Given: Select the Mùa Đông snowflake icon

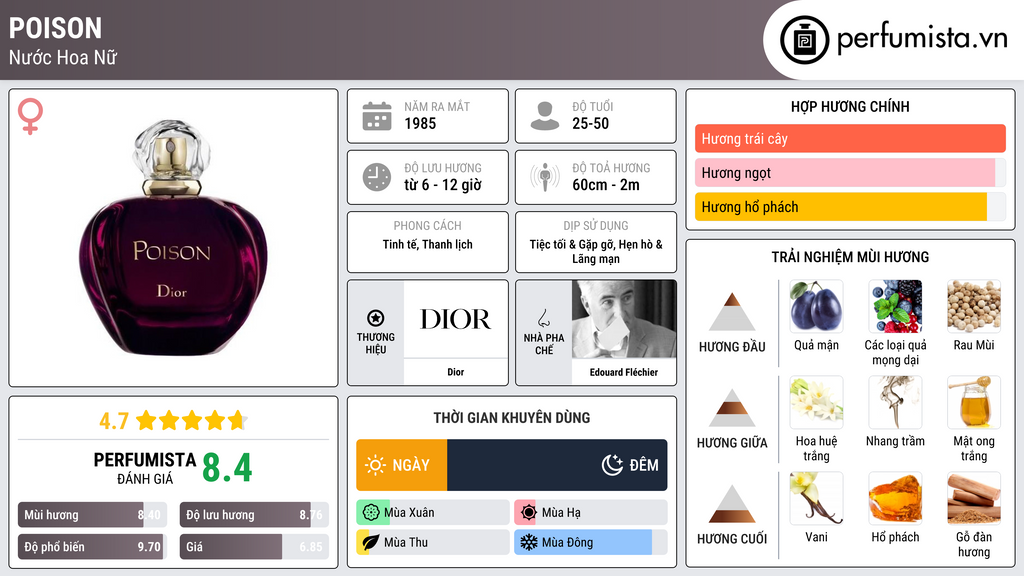Looking at the screenshot, I should (x=528, y=542).
